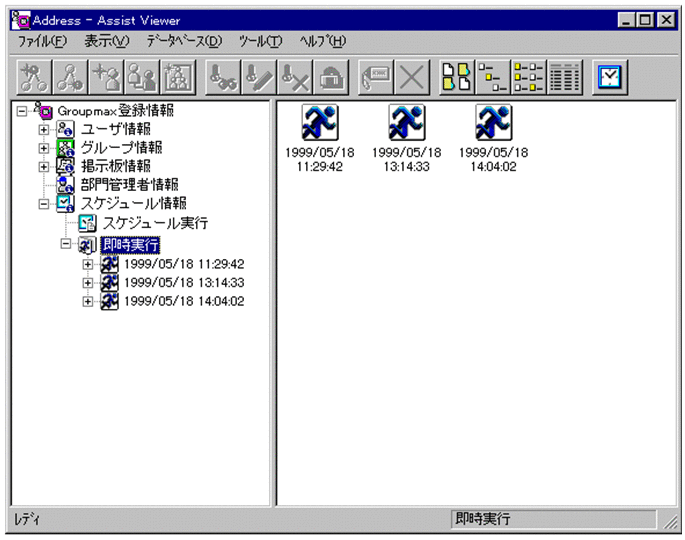Collapse the 即時実行 node
This screenshot has width=685, height=540.
point(66,244)
